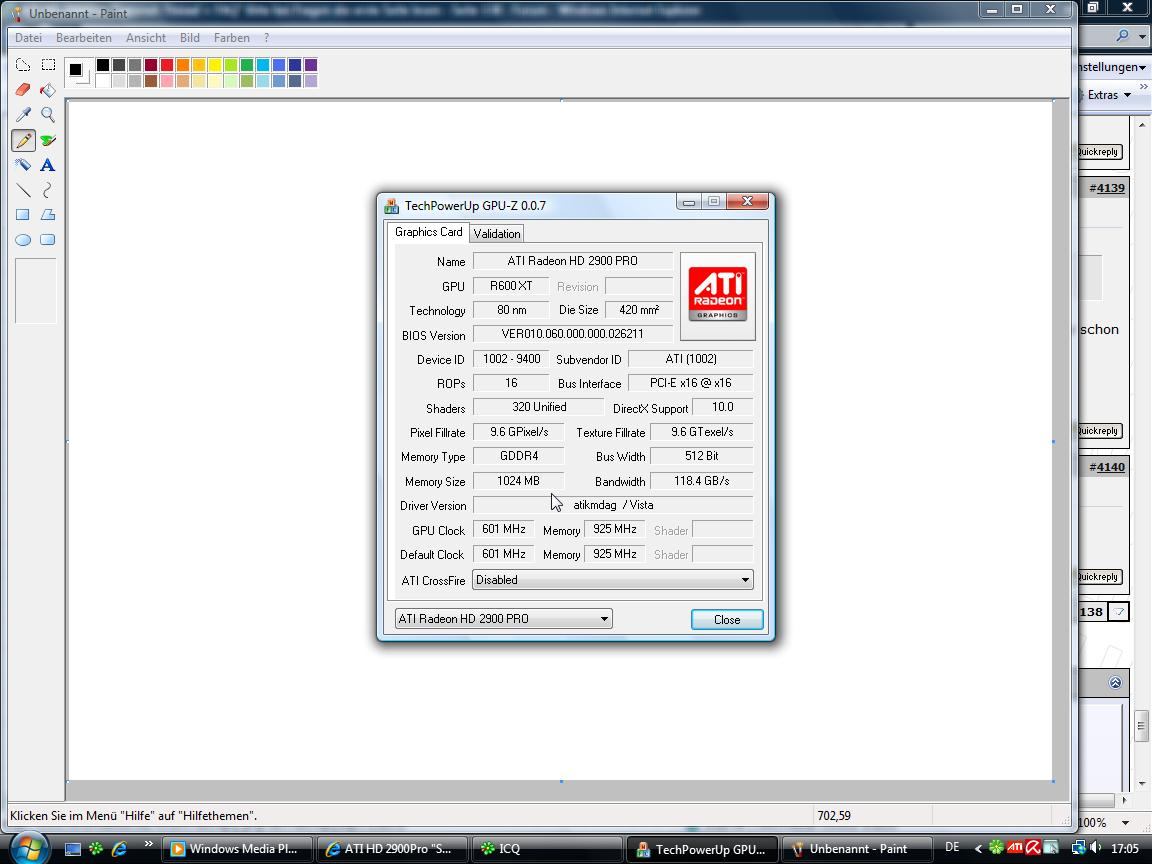Screen dimensions: 1152x864
Task: Pick the white color swatch in palette
Action: [103, 81]
